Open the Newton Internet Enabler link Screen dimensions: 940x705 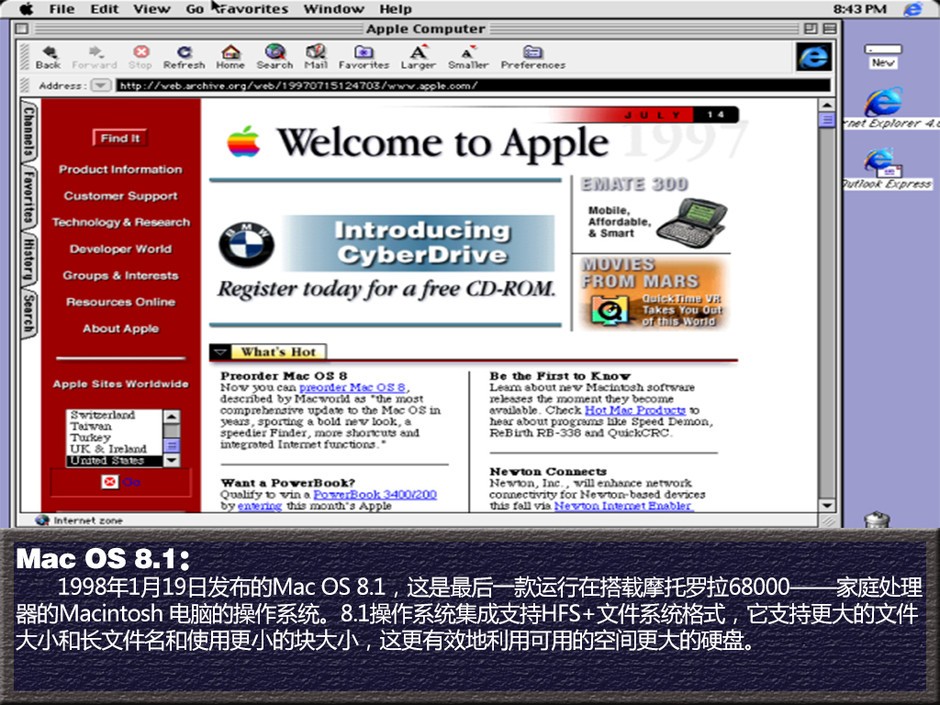pos(623,506)
